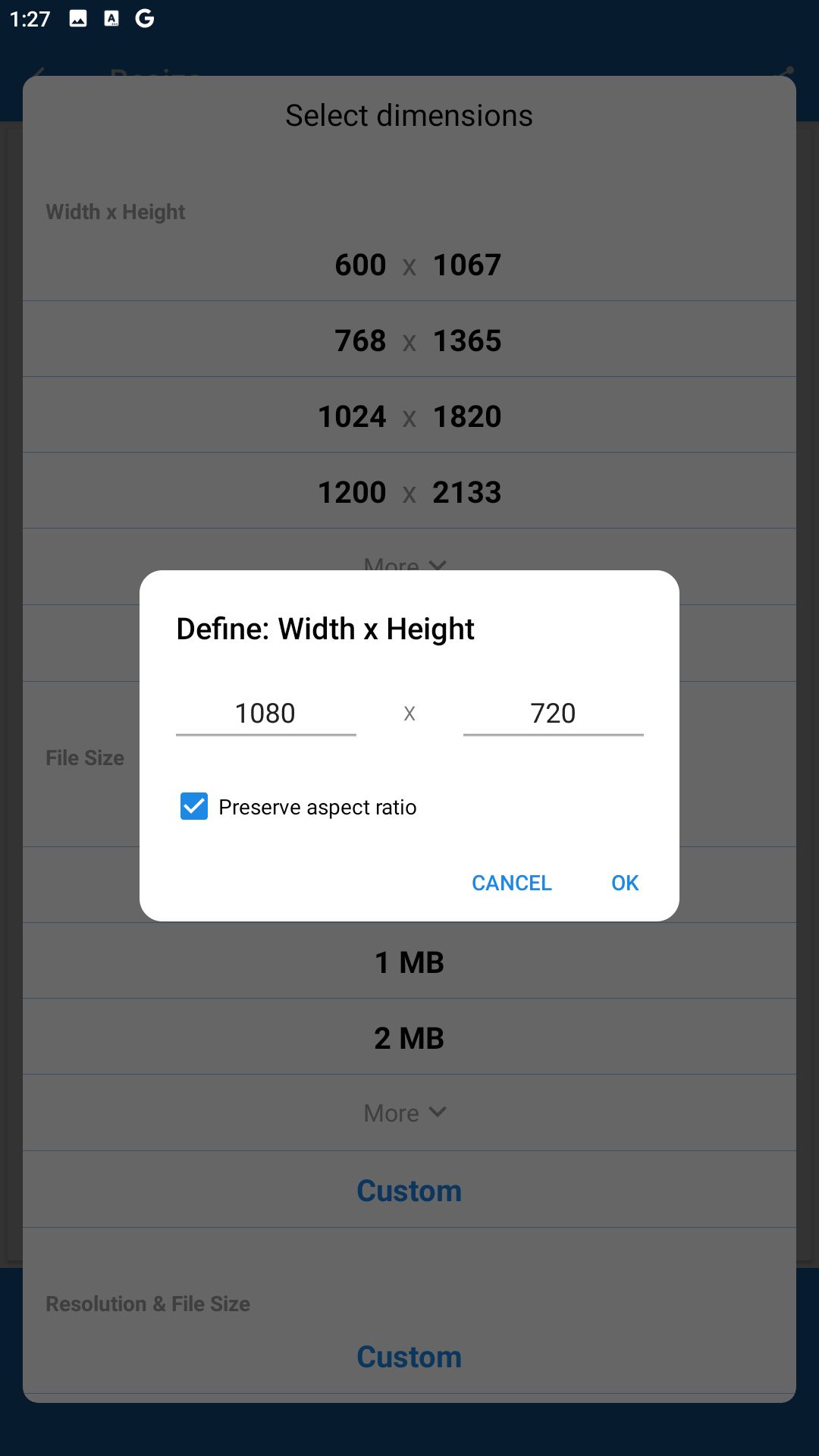Expand More under File Size options
The height and width of the screenshot is (1456, 819).
pyautogui.click(x=405, y=1112)
